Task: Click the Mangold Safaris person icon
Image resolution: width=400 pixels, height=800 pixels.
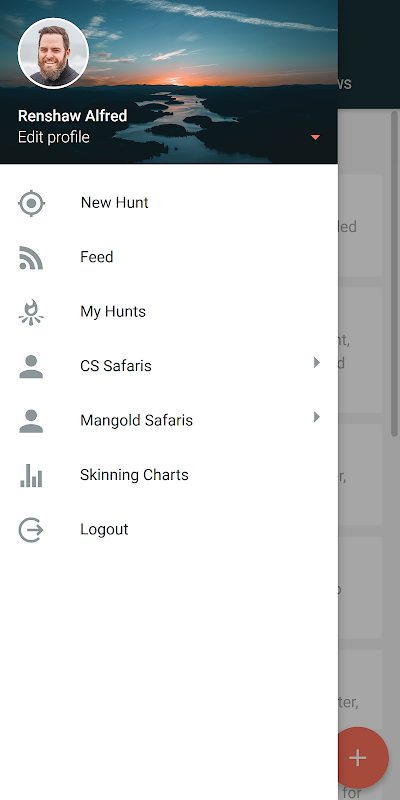Action: coord(31,421)
